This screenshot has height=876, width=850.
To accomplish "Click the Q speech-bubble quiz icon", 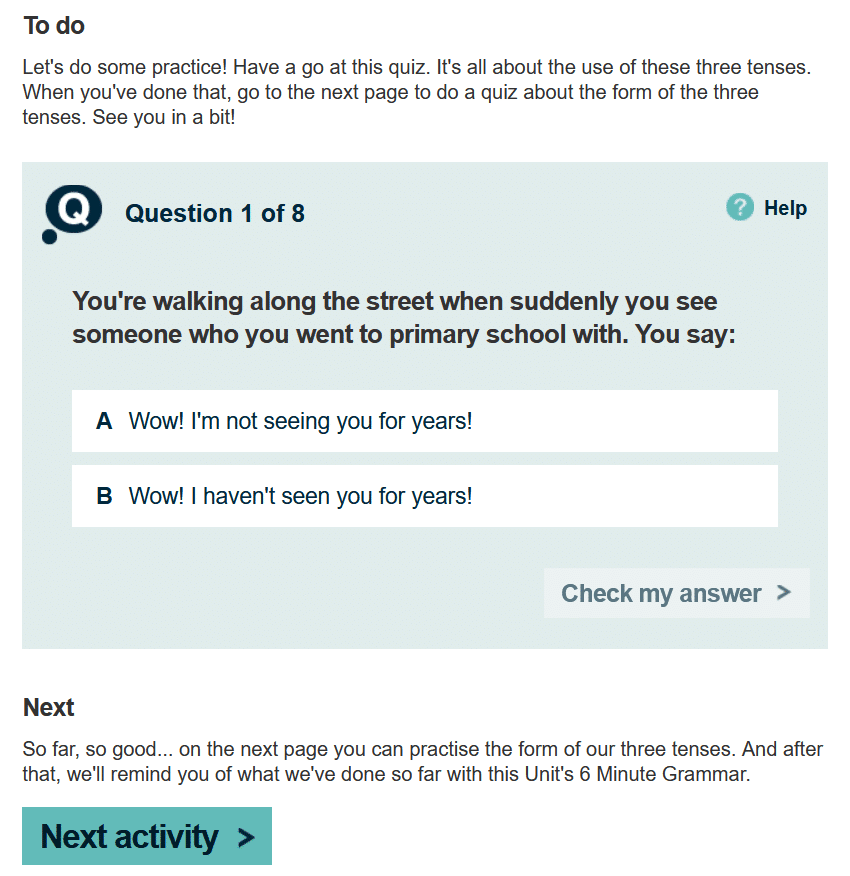I will 72,212.
